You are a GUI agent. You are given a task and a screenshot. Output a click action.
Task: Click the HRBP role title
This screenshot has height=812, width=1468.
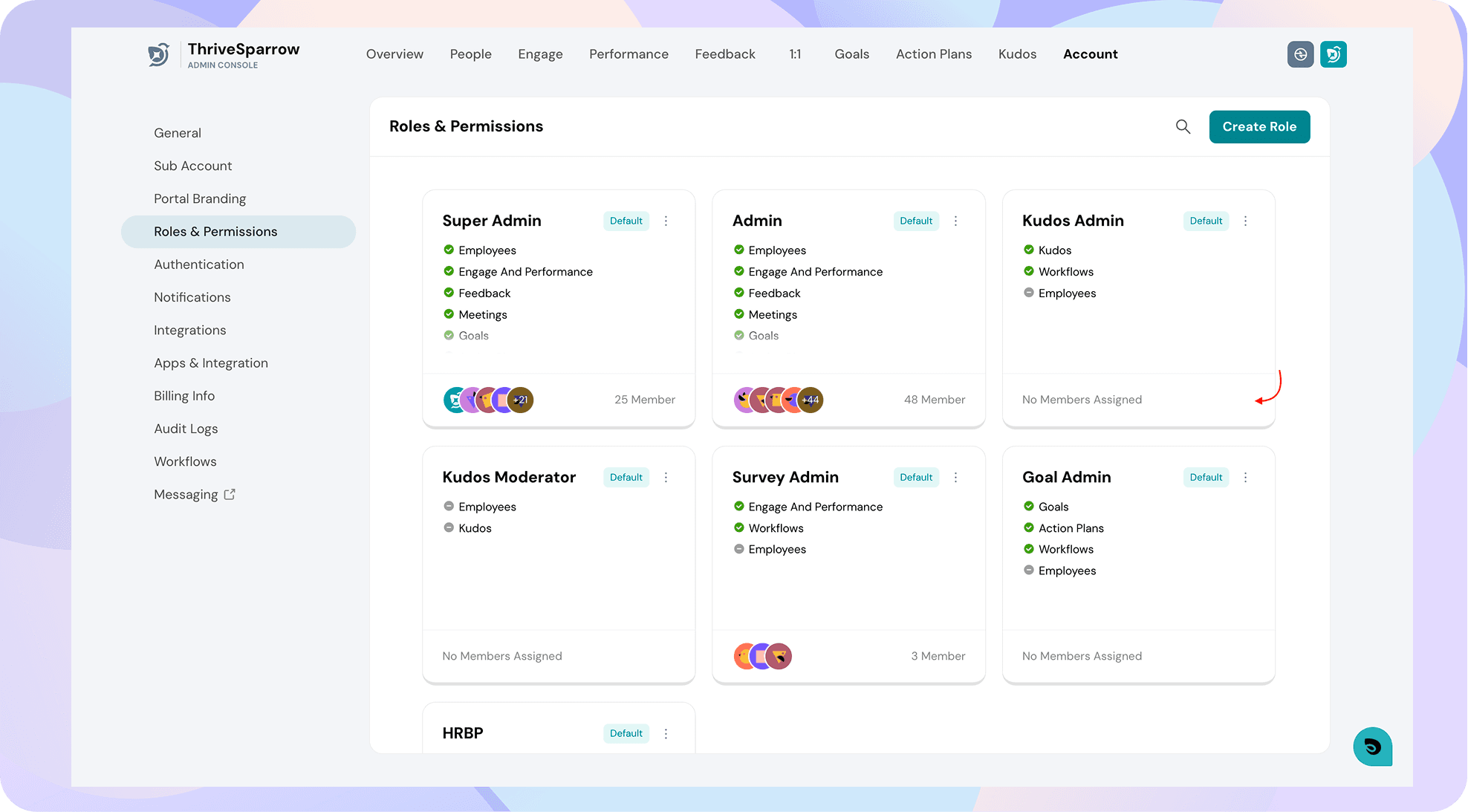pyautogui.click(x=463, y=733)
